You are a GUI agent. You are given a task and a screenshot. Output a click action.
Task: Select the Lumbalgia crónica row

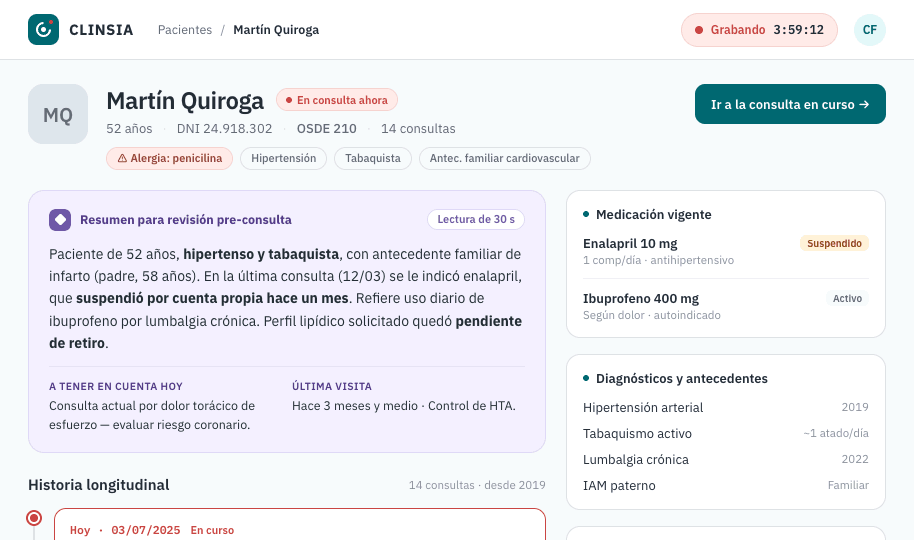click(x=726, y=460)
